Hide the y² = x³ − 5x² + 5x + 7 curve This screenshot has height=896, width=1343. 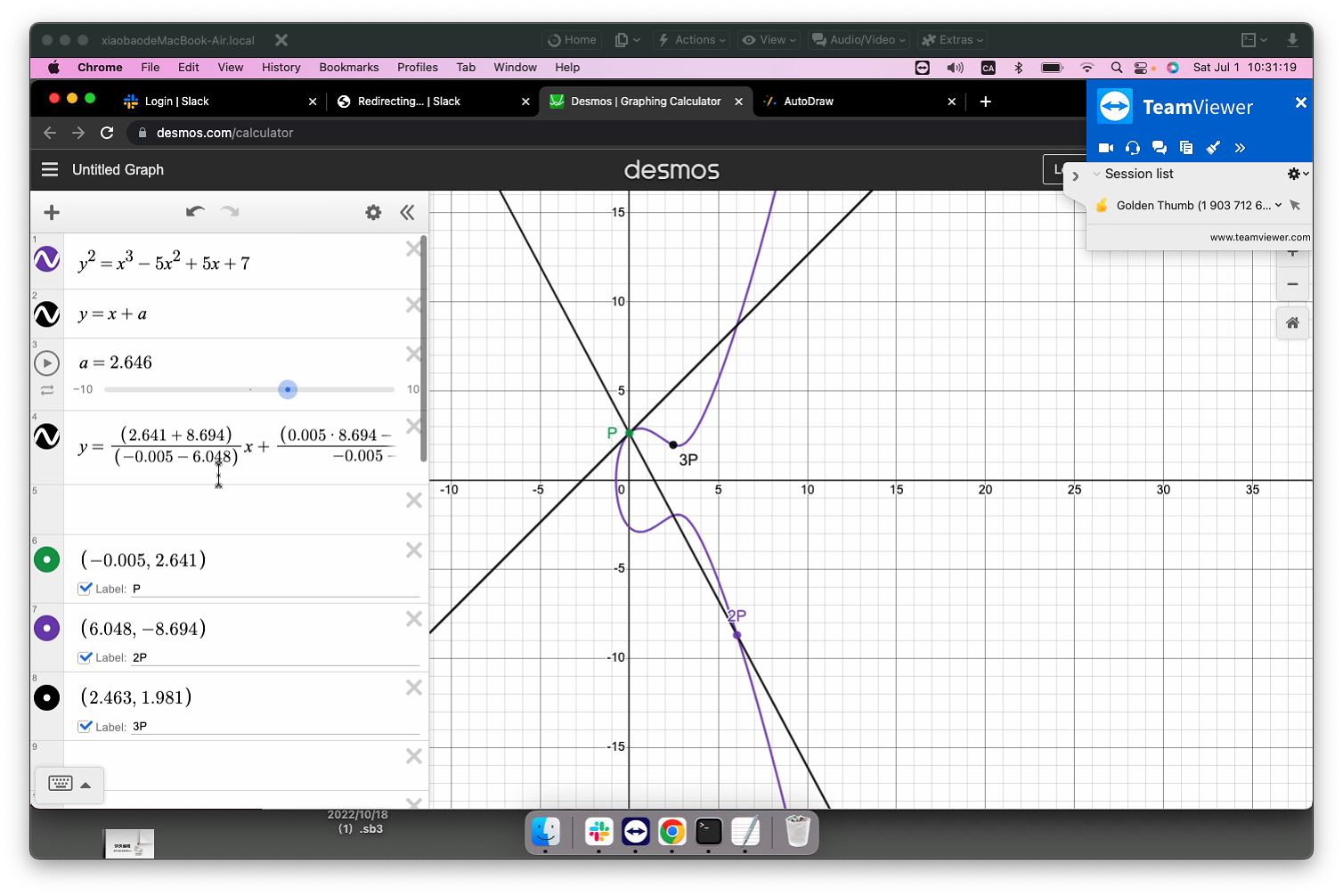click(47, 259)
